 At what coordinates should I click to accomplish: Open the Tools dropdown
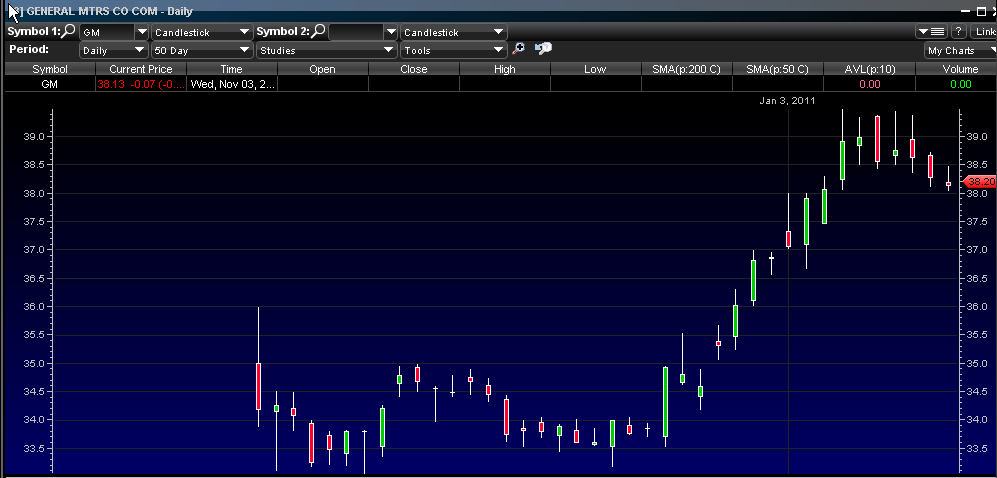tap(453, 50)
